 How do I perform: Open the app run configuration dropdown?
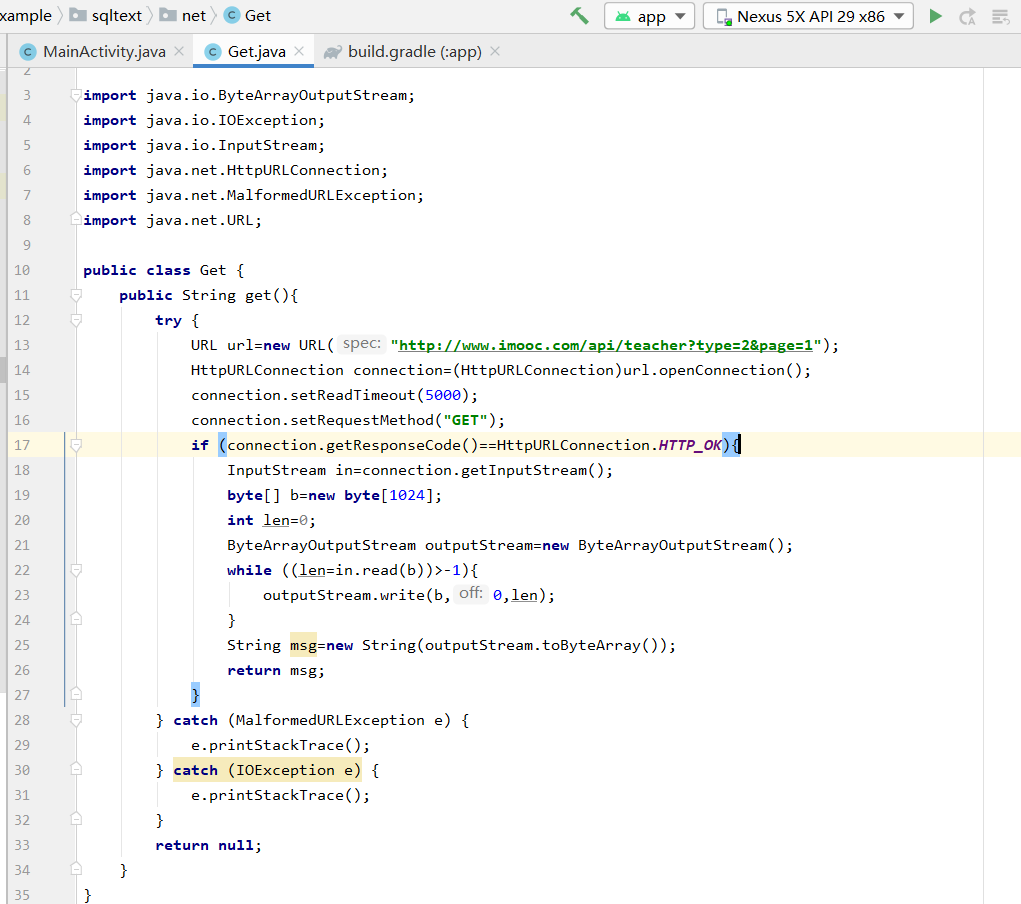pos(649,16)
